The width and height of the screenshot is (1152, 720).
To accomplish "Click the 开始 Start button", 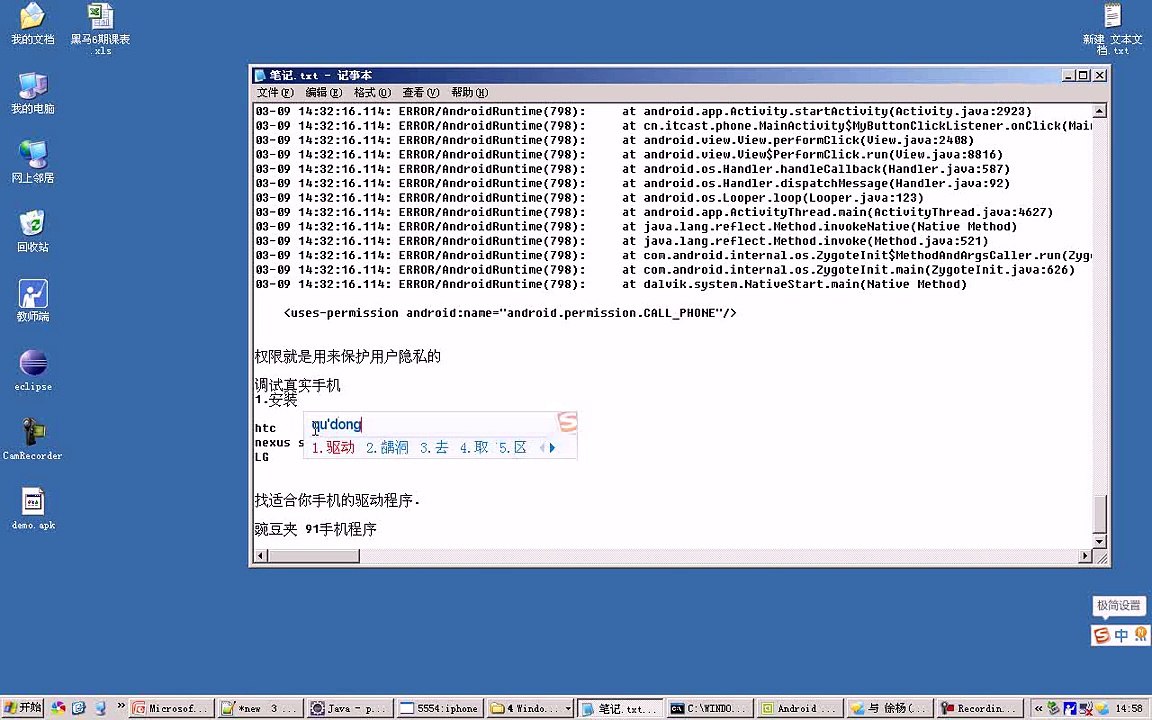I will [x=23, y=708].
